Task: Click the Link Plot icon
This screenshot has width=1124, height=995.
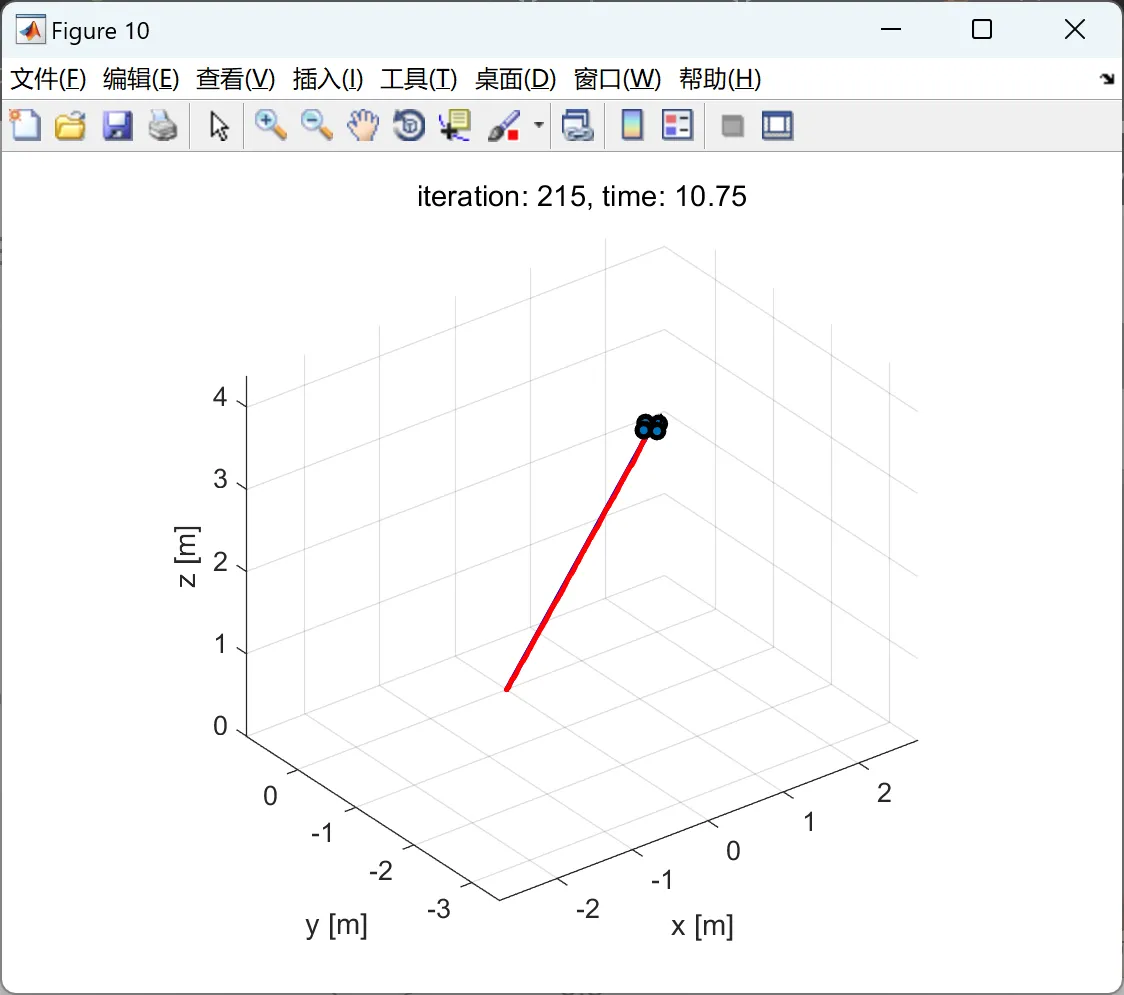Action: coord(578,125)
